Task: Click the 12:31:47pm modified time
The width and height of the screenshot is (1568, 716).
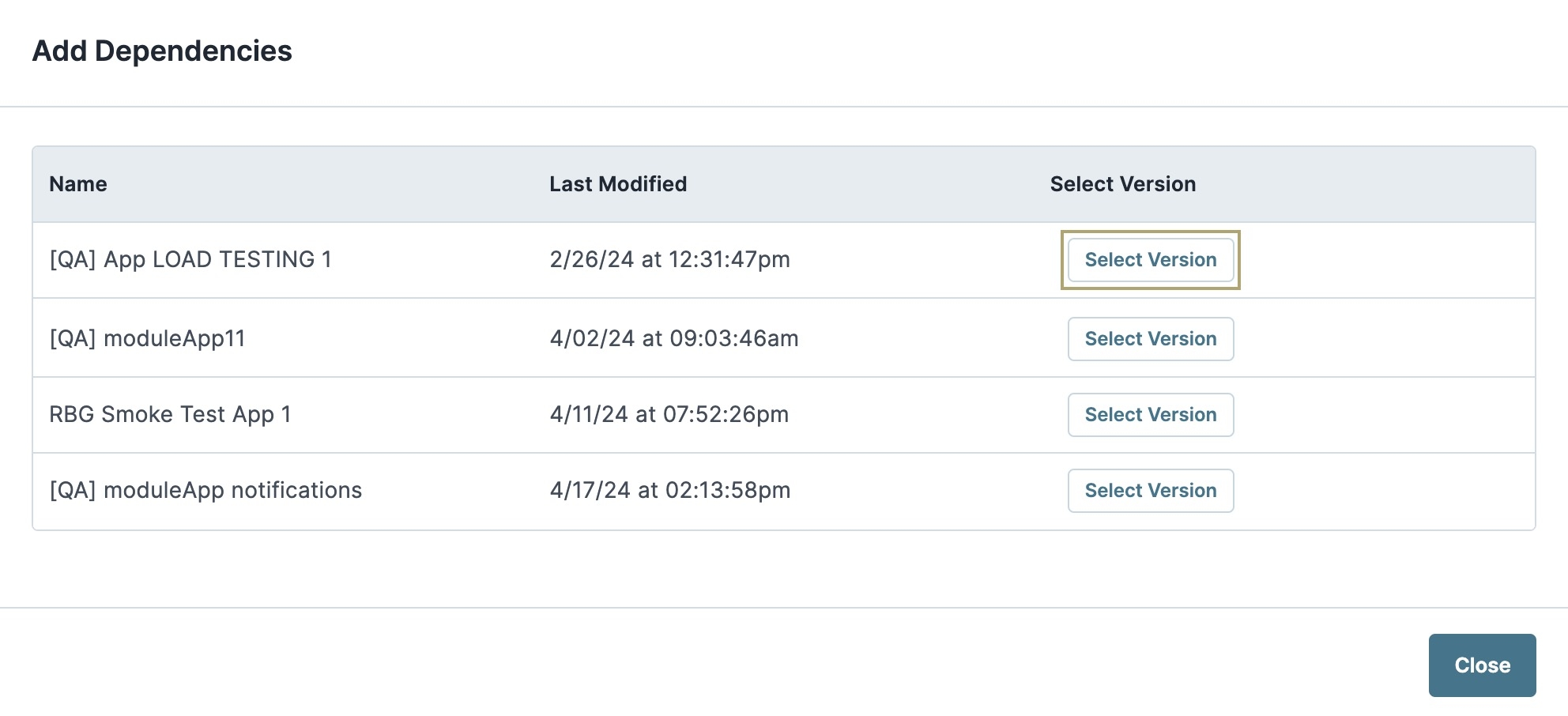Action: click(x=729, y=260)
